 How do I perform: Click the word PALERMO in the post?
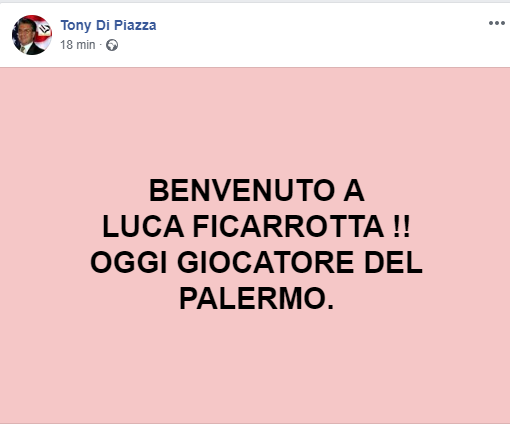256,298
